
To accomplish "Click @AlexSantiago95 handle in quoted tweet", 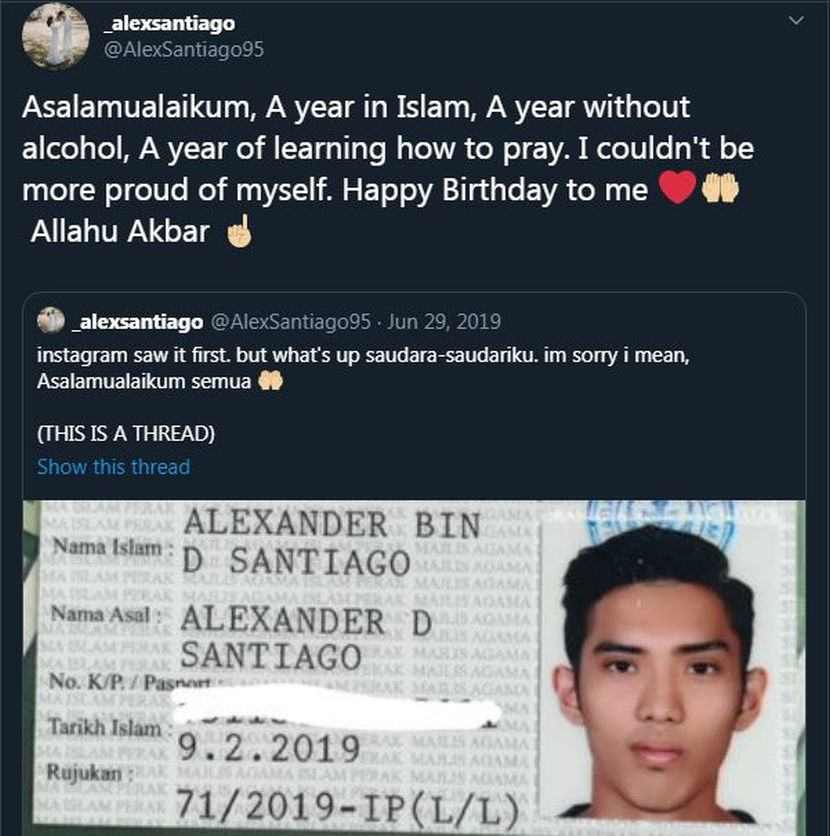I will pos(291,321).
